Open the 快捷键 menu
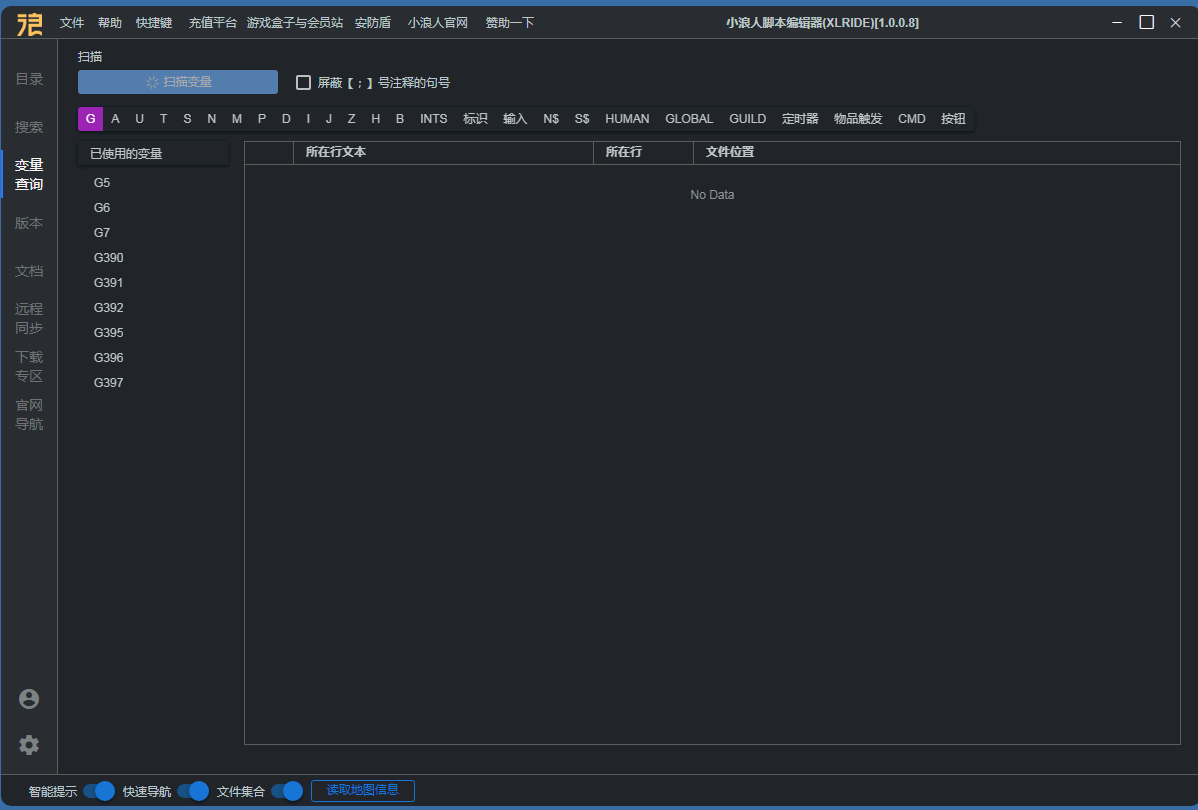The image size is (1198, 810). [x=154, y=22]
